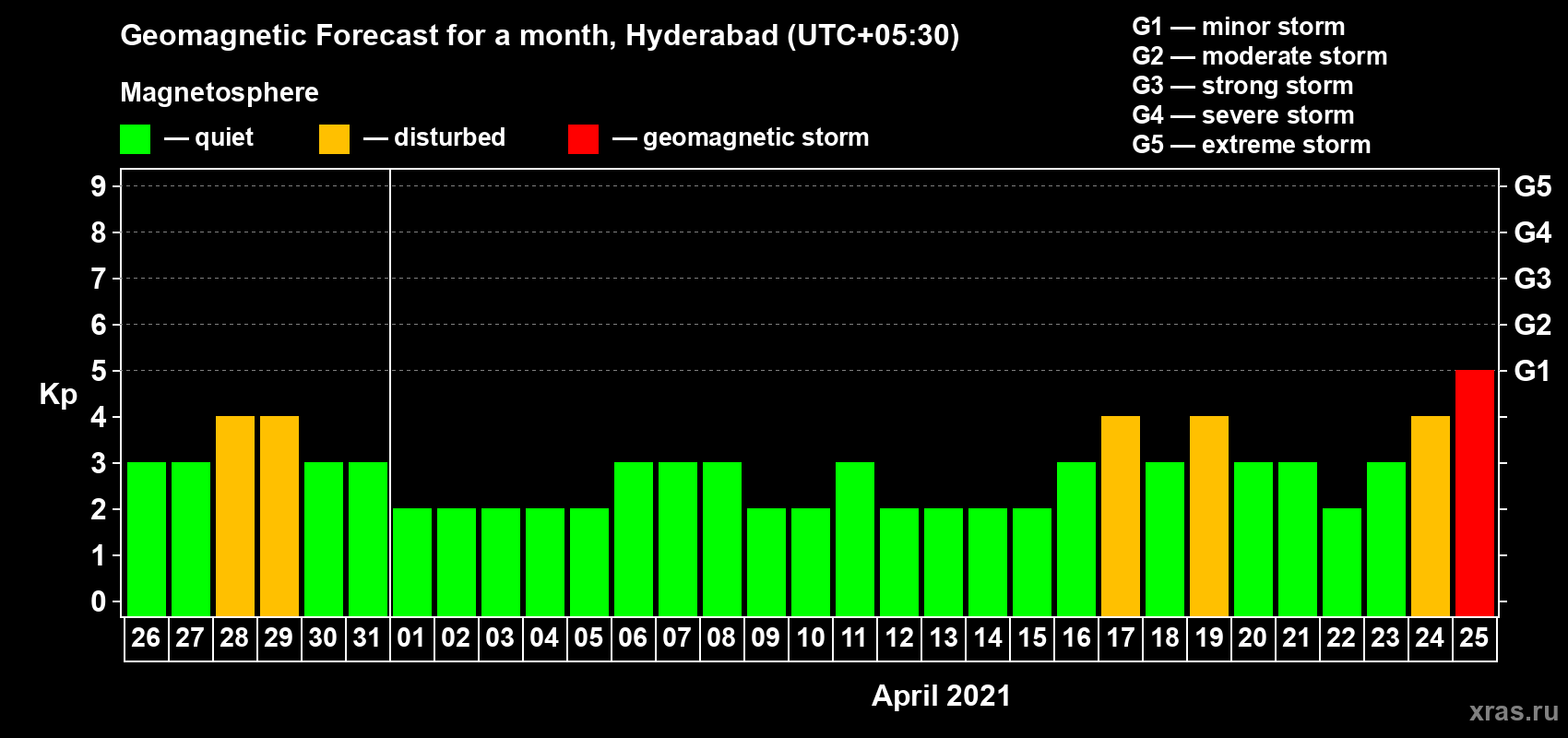Click the 'xras.ru' source text

pyautogui.click(x=1514, y=711)
